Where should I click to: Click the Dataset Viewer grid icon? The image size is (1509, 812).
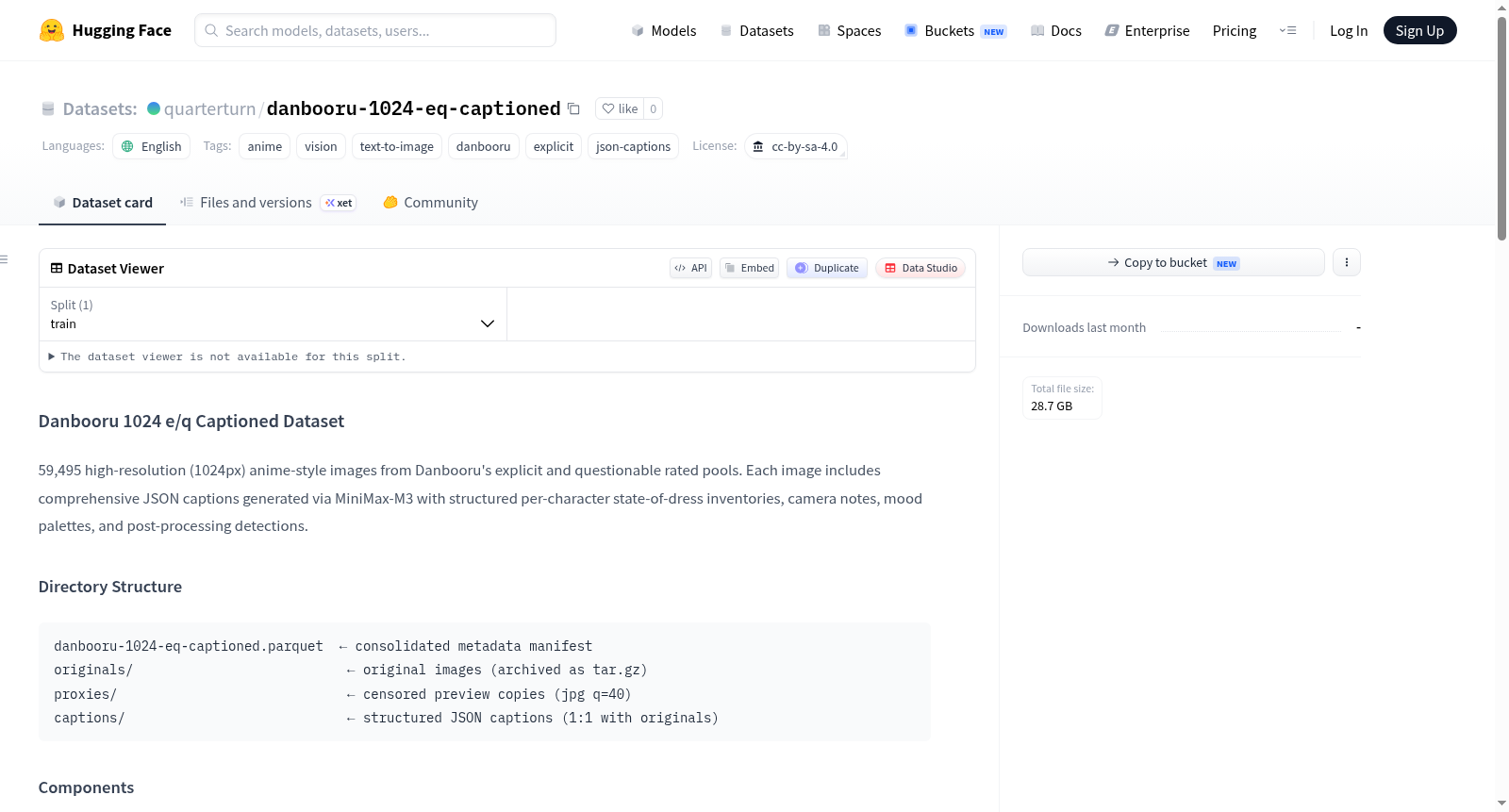(57, 268)
